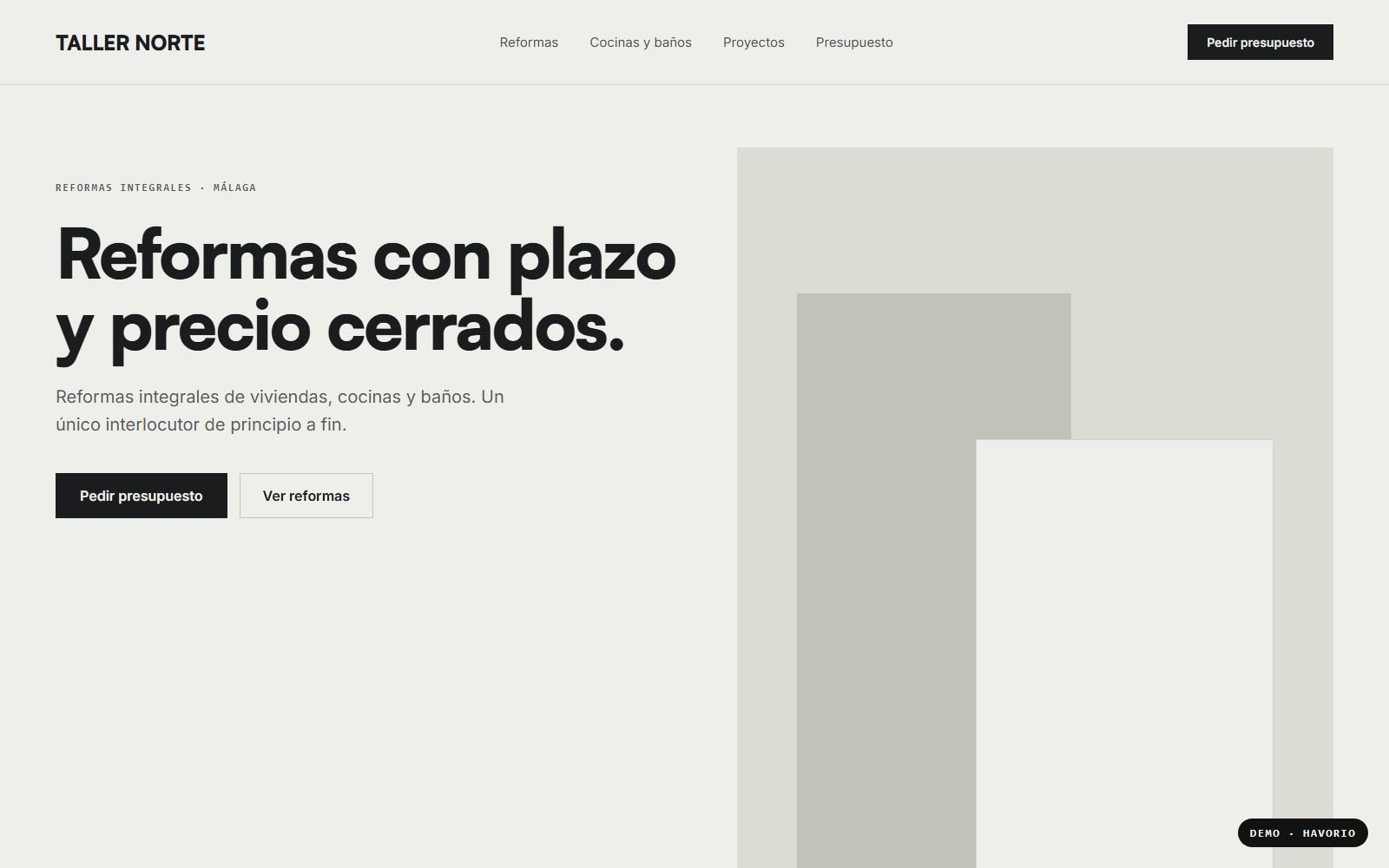Open the Reformas nav link
Screen dimensions: 1389x868
[529, 43]
